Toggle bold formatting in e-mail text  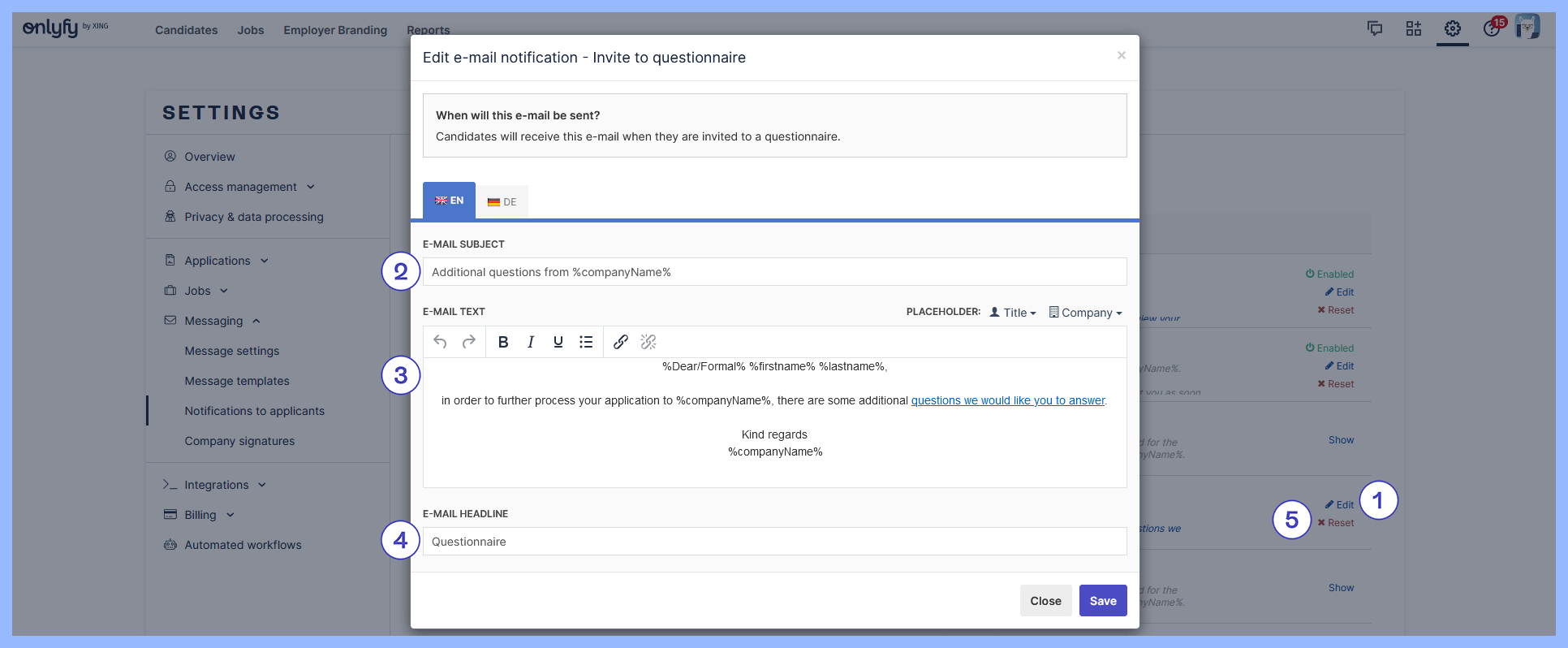click(x=503, y=342)
